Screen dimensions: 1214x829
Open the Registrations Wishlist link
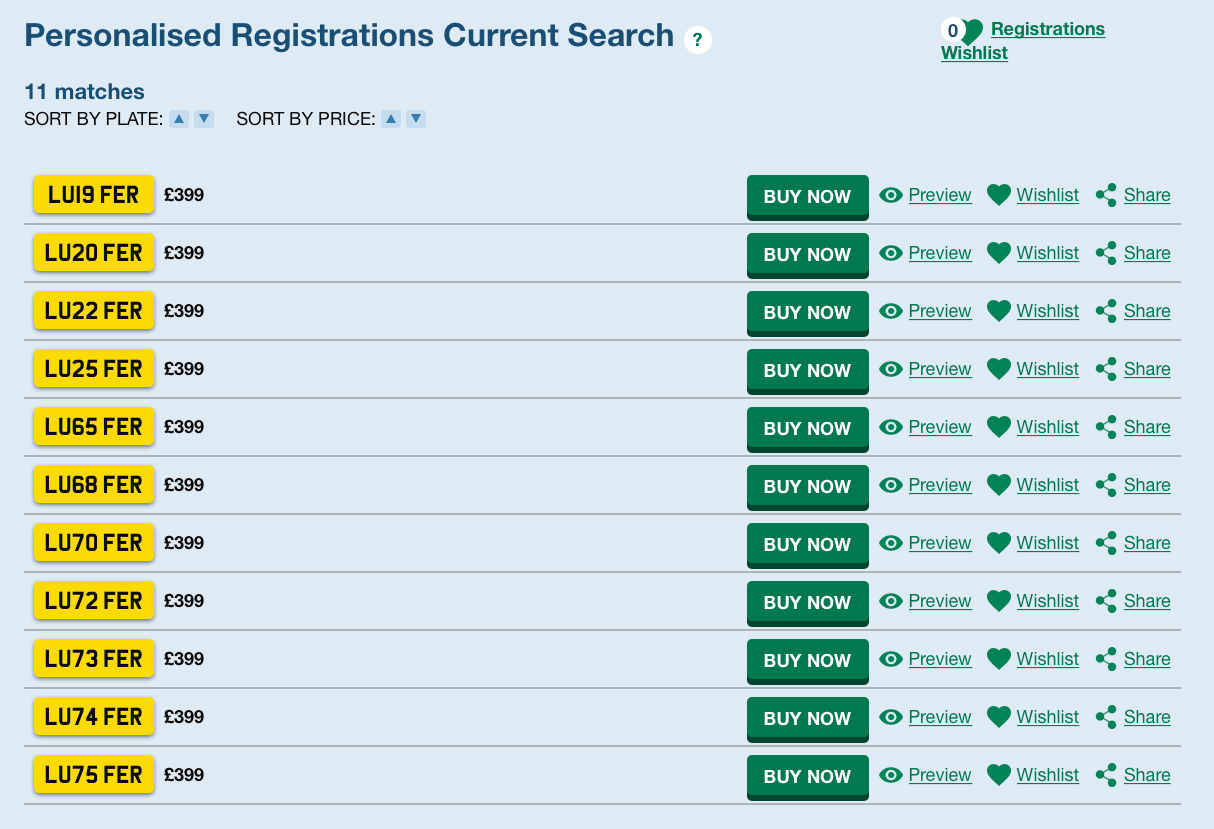pos(1047,29)
